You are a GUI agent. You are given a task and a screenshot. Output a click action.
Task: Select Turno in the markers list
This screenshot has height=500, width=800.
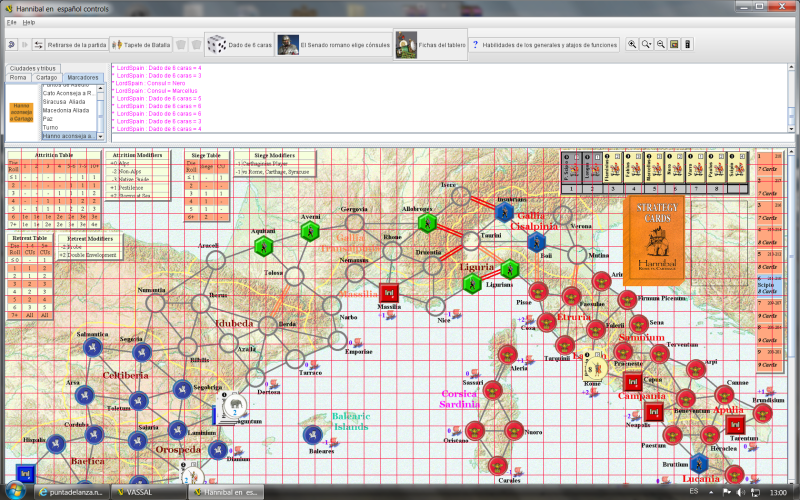click(69, 128)
